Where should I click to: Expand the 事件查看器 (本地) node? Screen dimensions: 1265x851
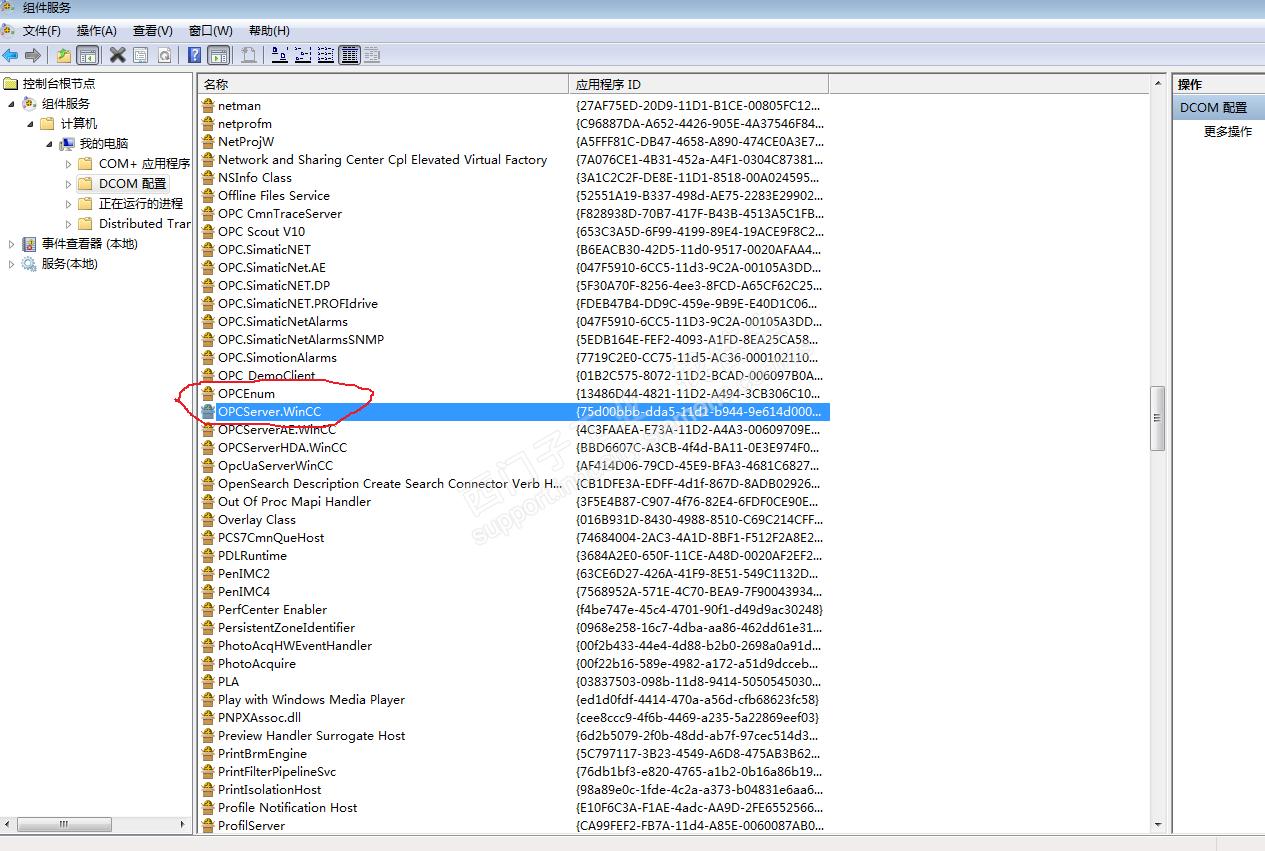[12, 244]
